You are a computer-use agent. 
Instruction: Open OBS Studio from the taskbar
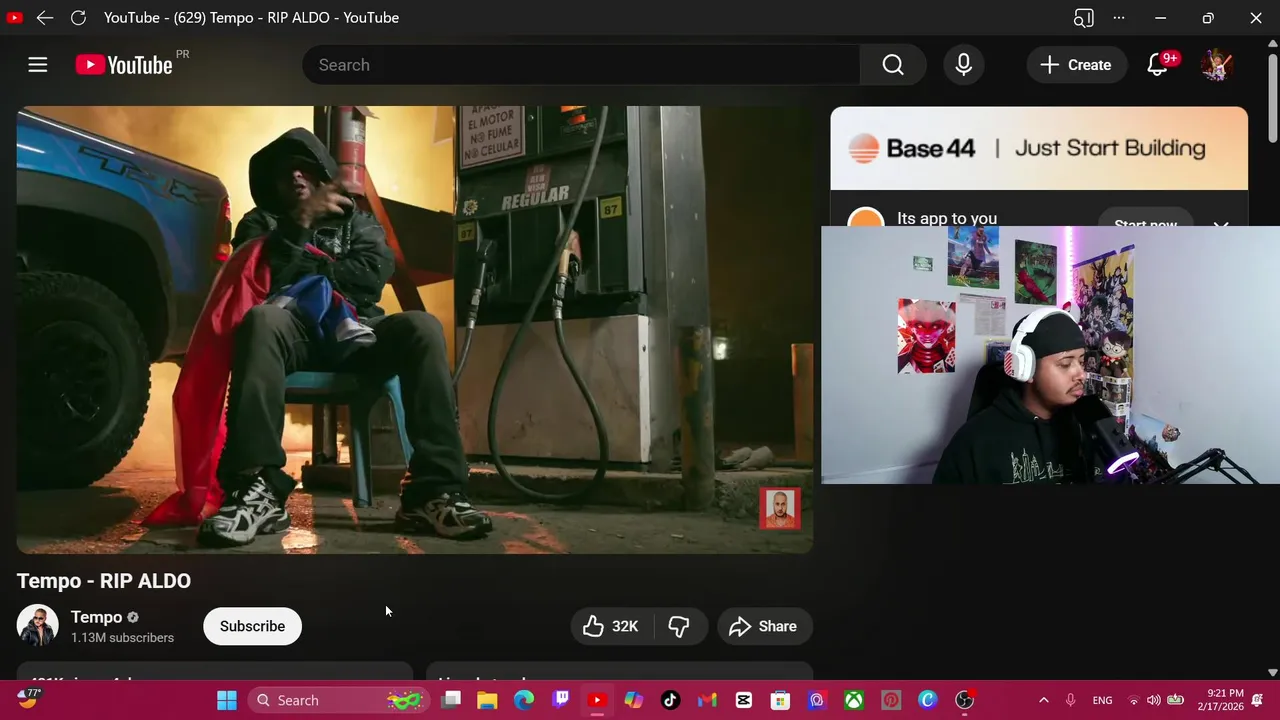(x=964, y=700)
